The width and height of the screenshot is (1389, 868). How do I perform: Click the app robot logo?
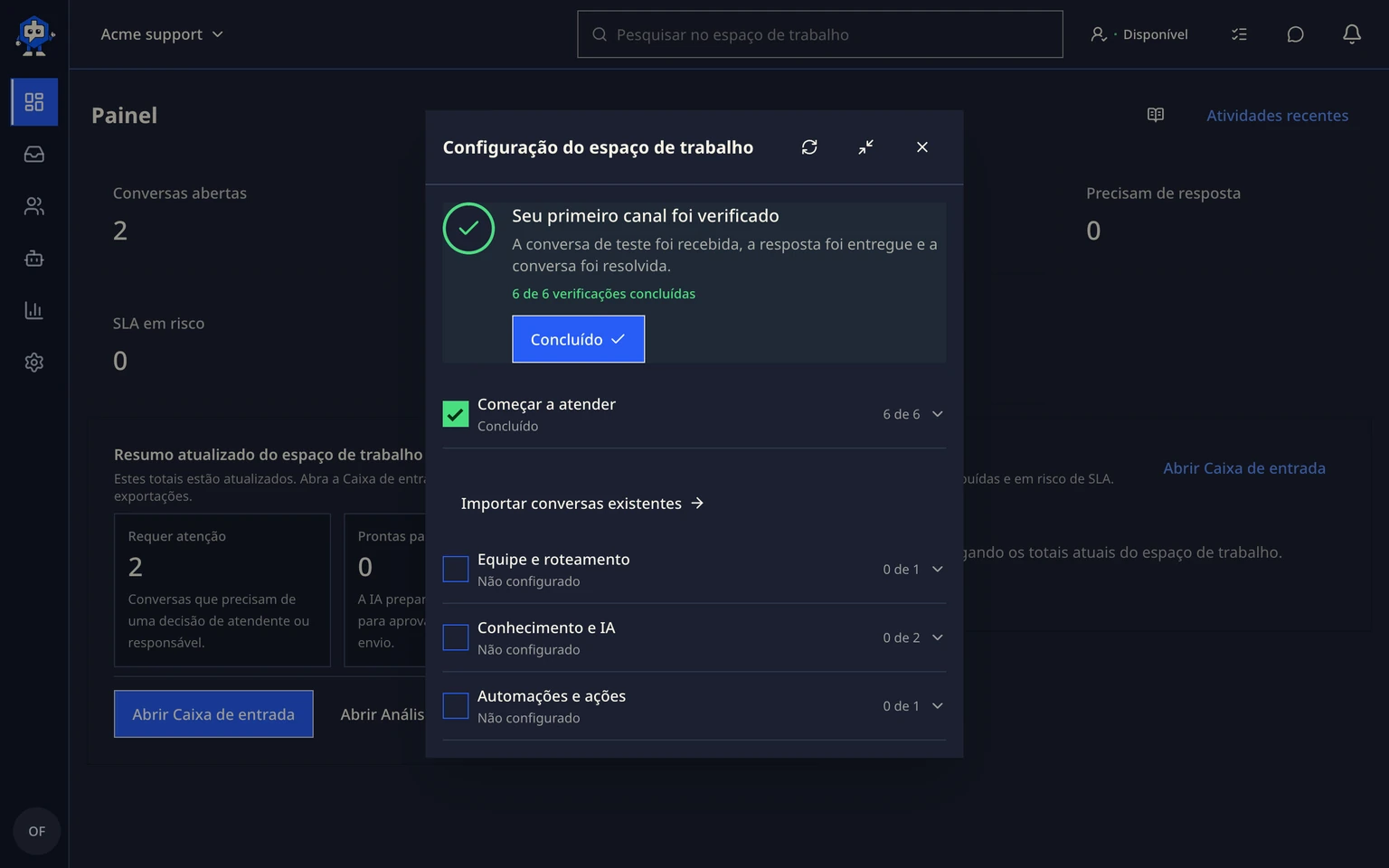point(34,36)
